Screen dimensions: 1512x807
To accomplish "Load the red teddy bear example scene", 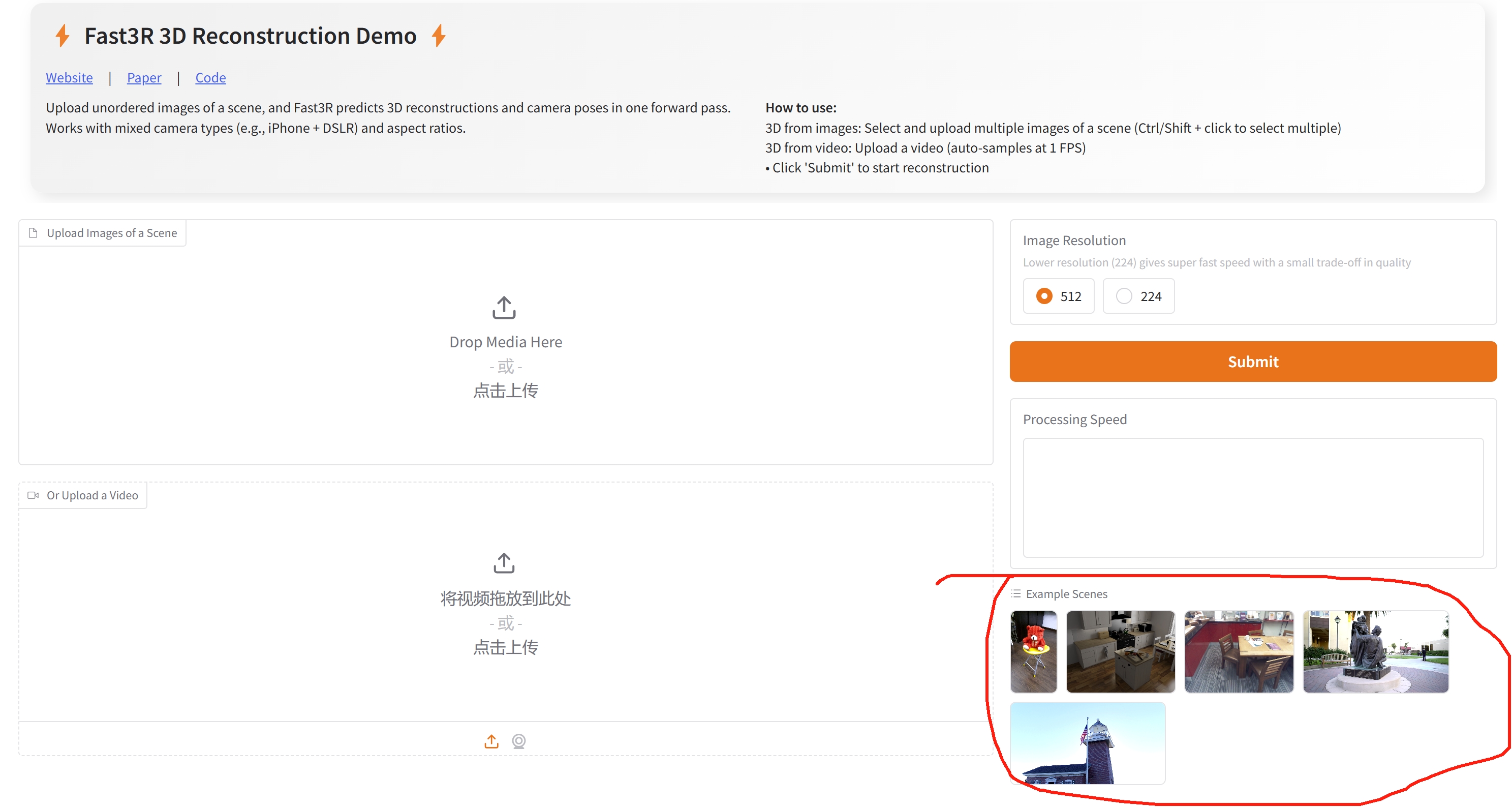I will coord(1033,651).
